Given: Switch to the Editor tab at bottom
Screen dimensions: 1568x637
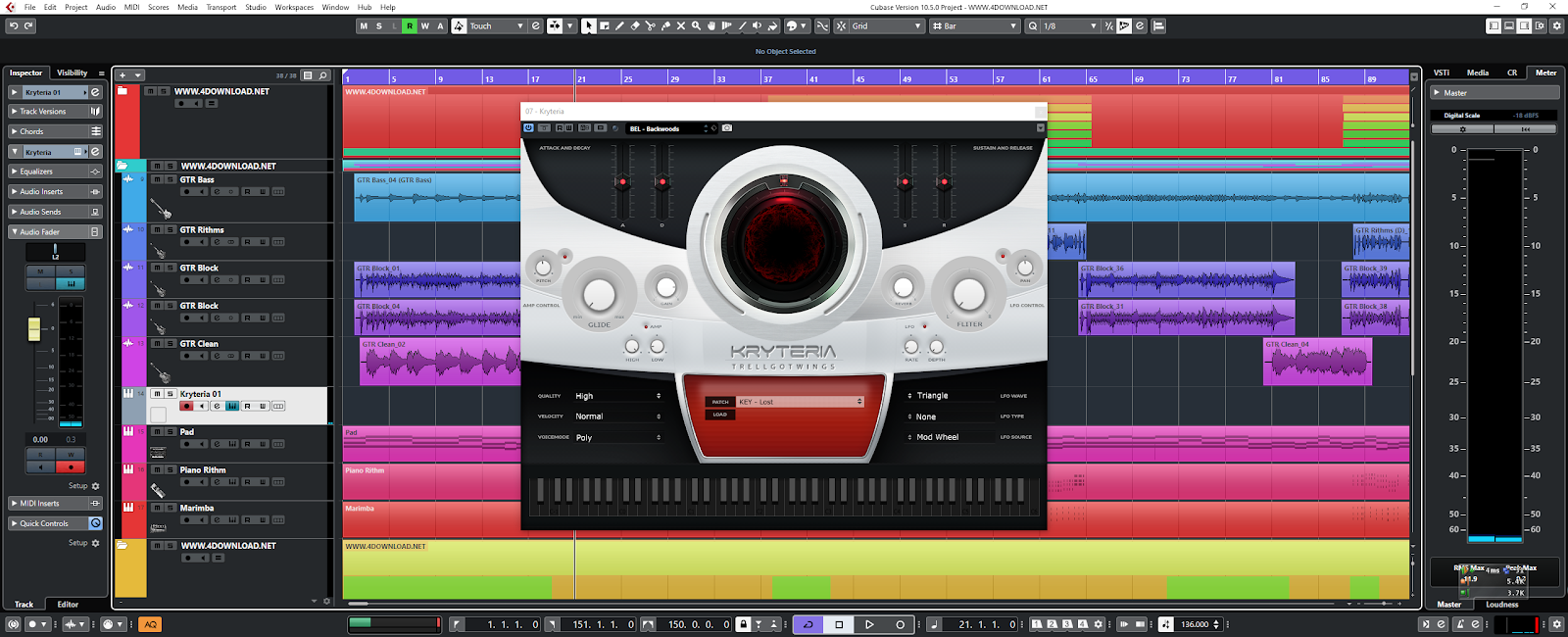Looking at the screenshot, I should click(68, 605).
